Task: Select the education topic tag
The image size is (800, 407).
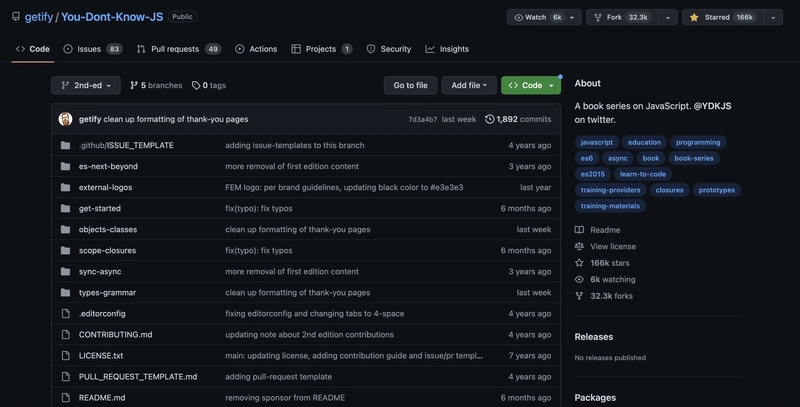Action: pyautogui.click(x=644, y=142)
